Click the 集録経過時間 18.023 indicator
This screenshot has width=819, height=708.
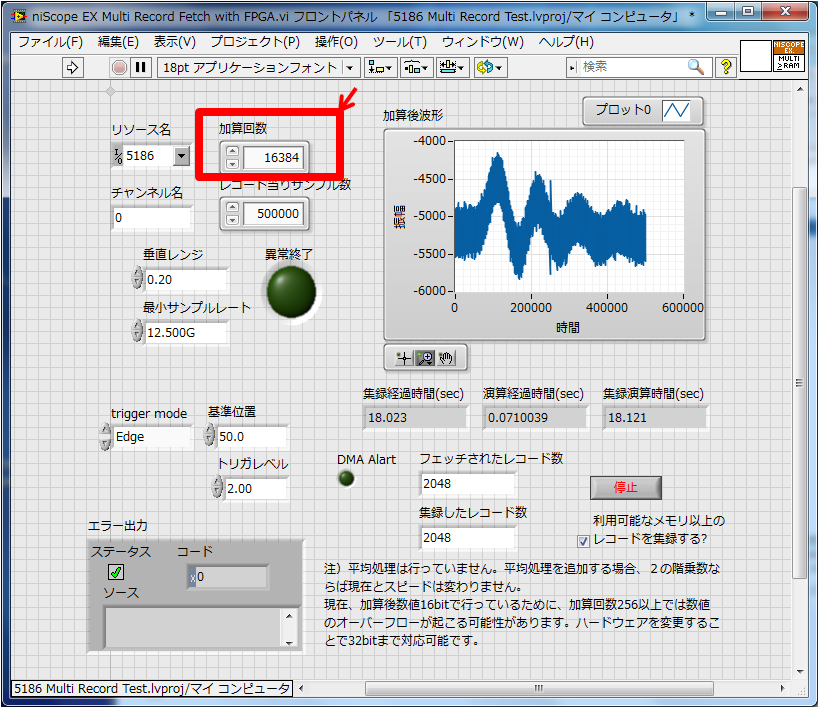tap(414, 417)
